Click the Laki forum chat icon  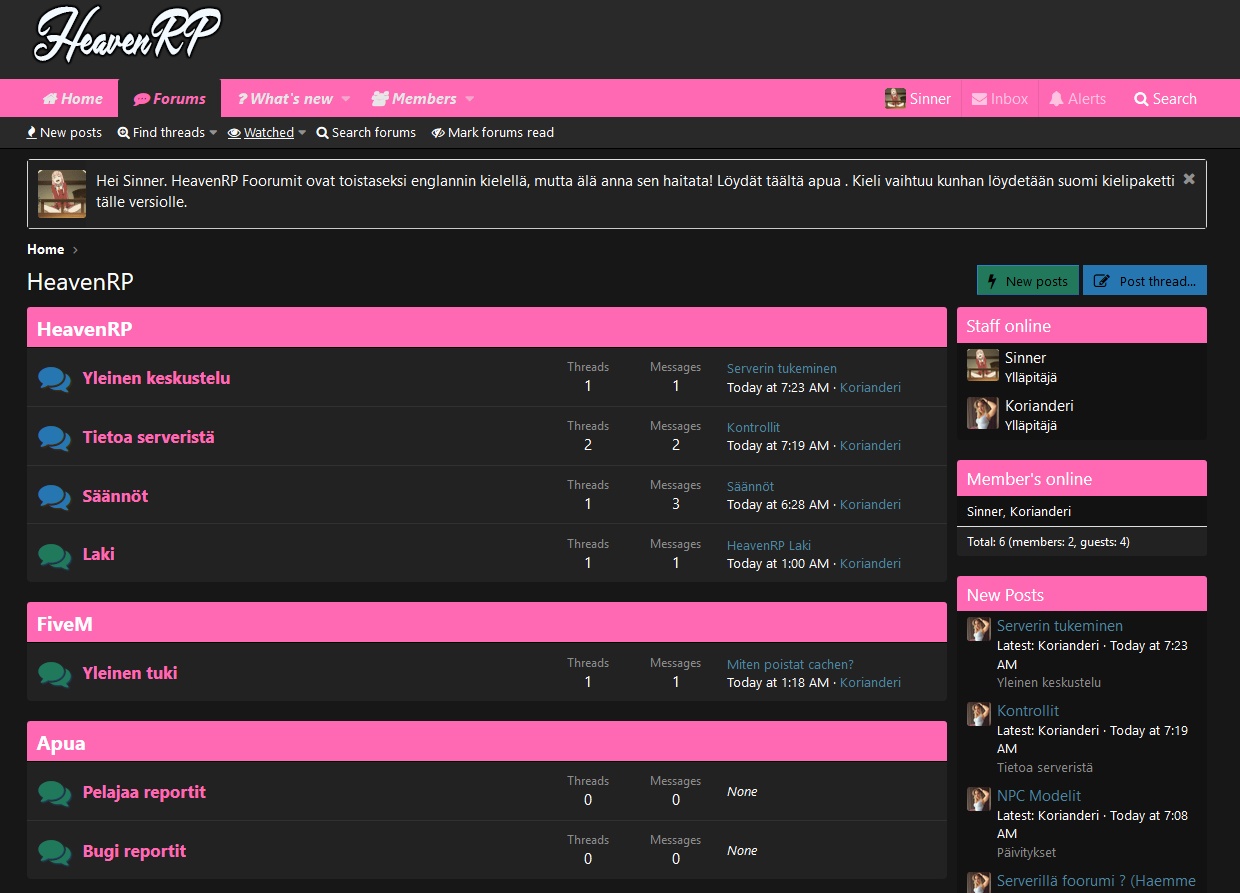tap(54, 555)
